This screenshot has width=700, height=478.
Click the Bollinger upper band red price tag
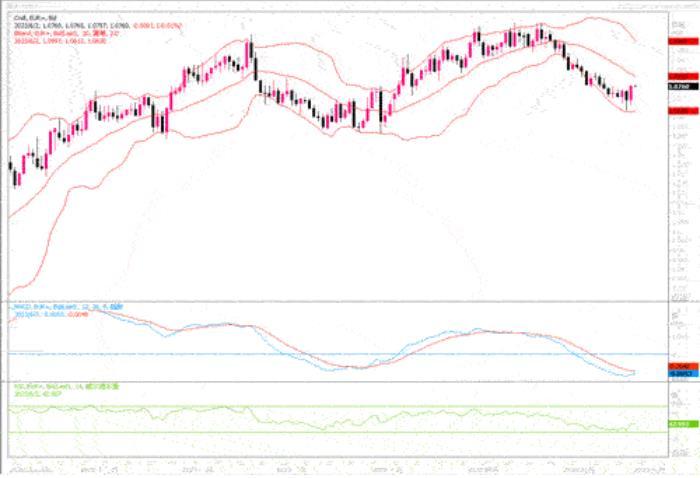pos(683,42)
